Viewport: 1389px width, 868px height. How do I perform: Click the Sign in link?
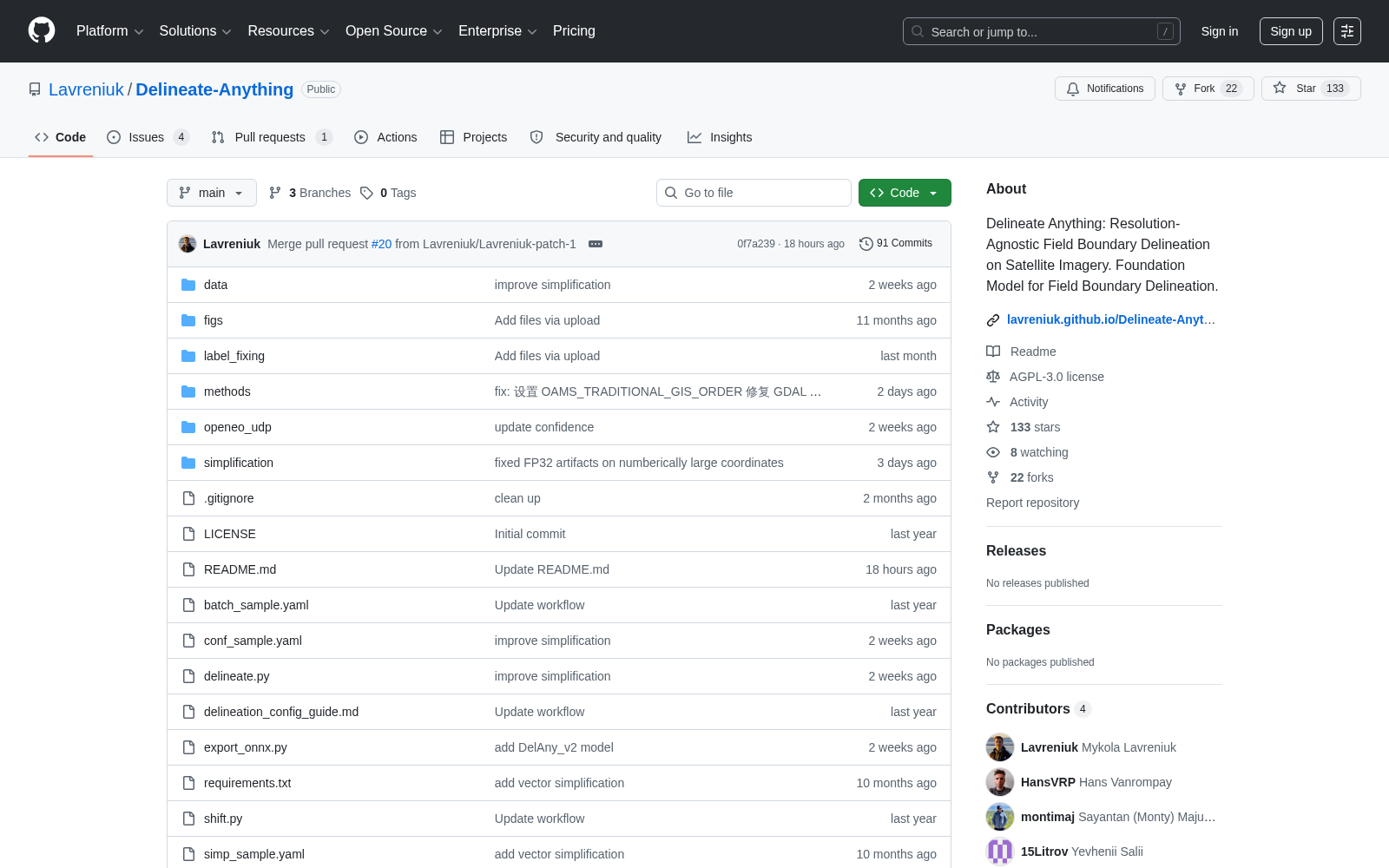point(1220,31)
